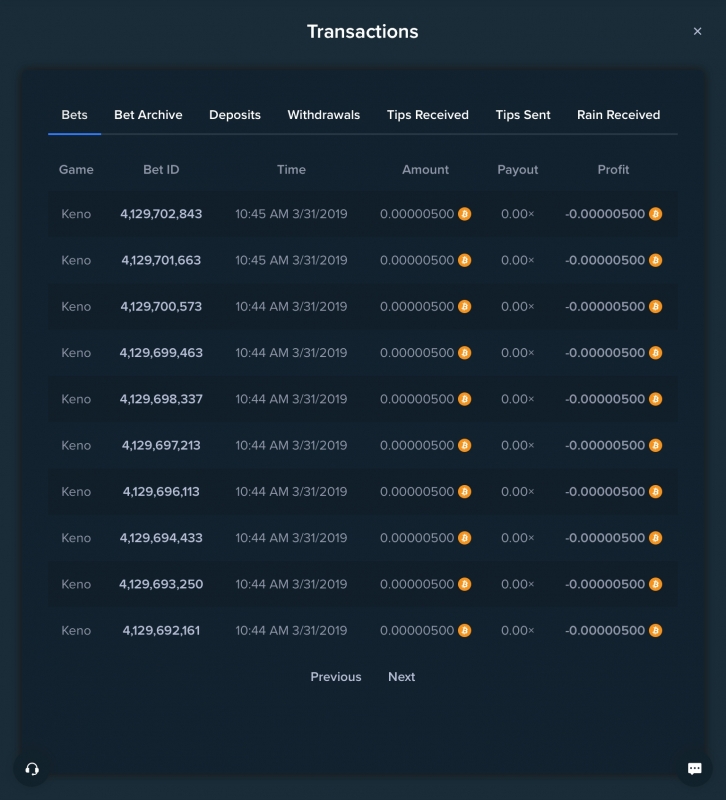Screen dimensions: 726x800
Task: Click Bitcoin icon in Amount for bet 4,129,697,213
Action: point(464,445)
